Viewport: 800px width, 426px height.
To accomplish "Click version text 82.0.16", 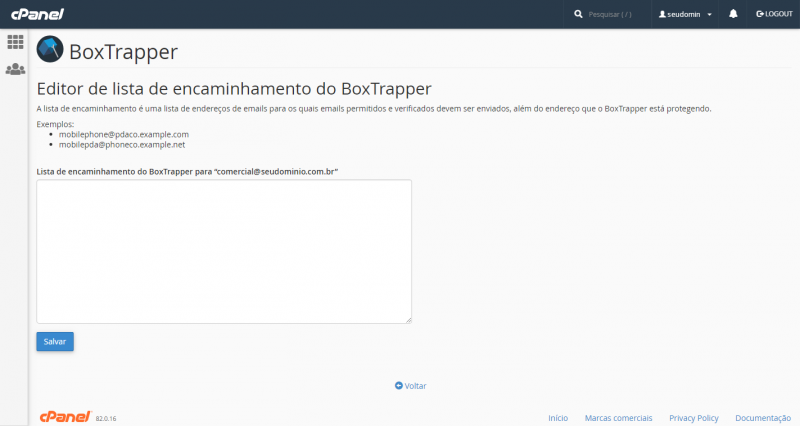I will click(x=106, y=418).
